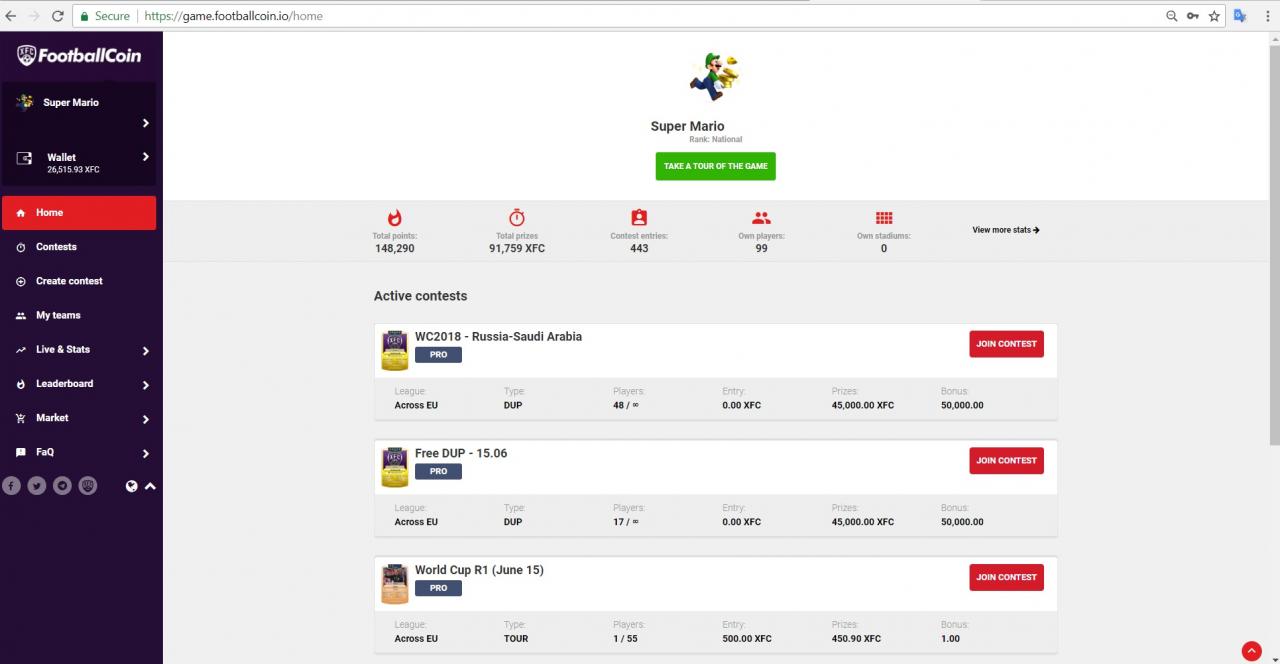Join the WC2018 Russia-Saudi Arabia contest
Viewport: 1280px width, 664px height.
tap(1006, 343)
